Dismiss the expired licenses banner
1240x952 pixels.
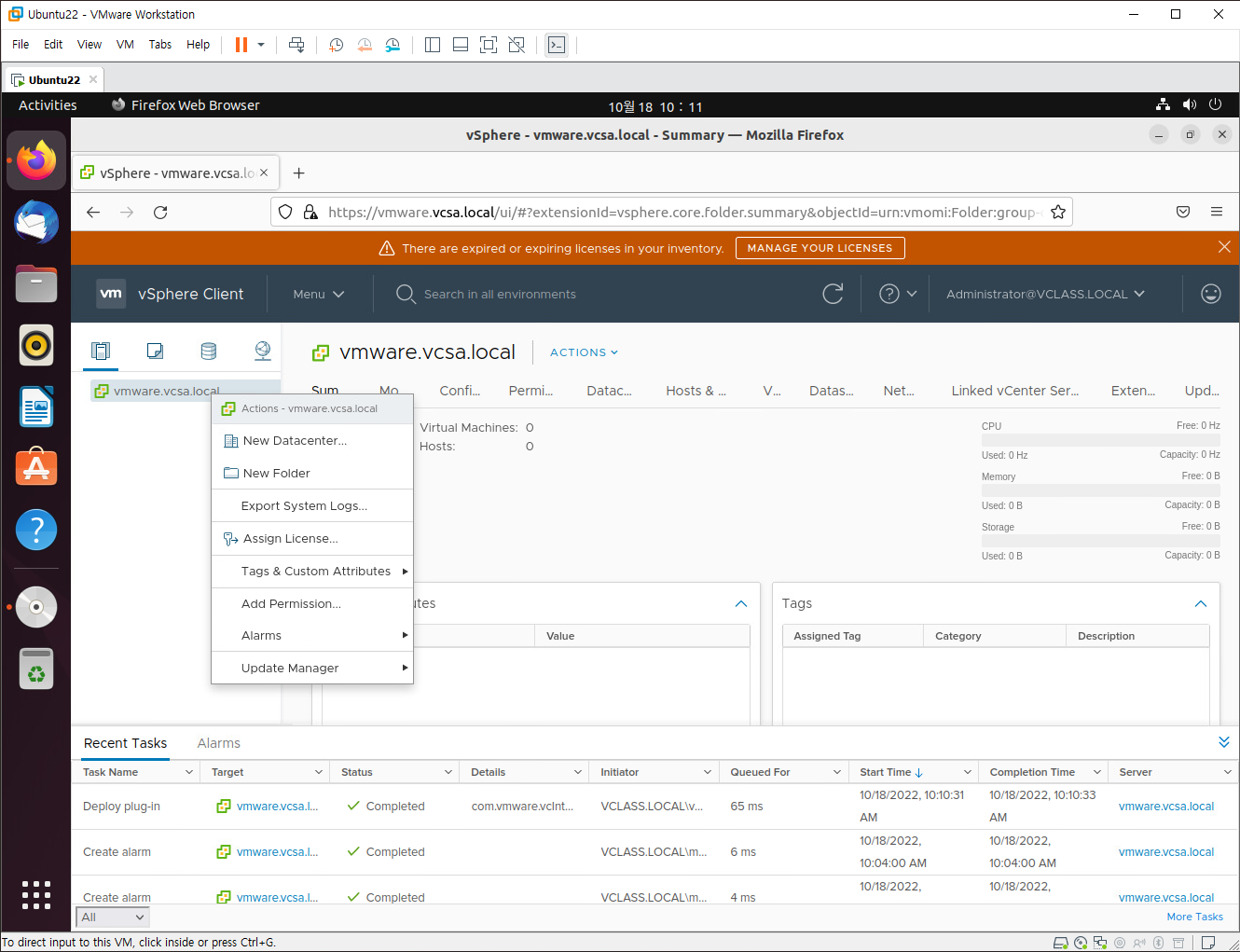click(1224, 247)
